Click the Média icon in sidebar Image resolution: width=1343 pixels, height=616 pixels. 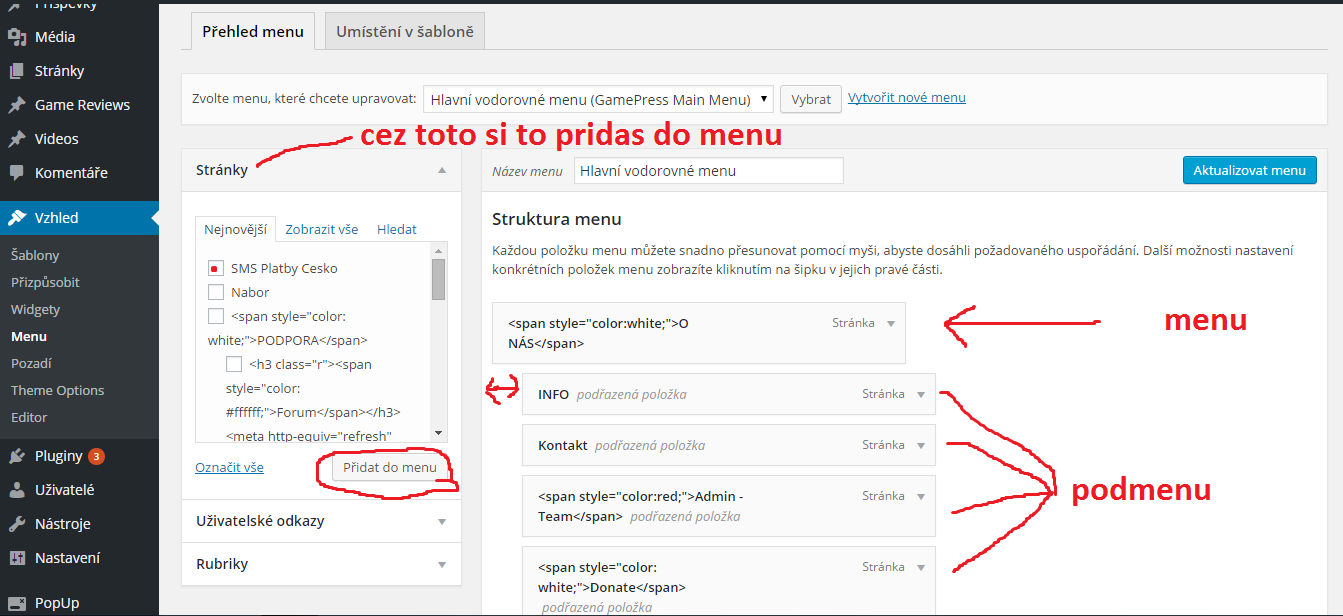(x=16, y=37)
